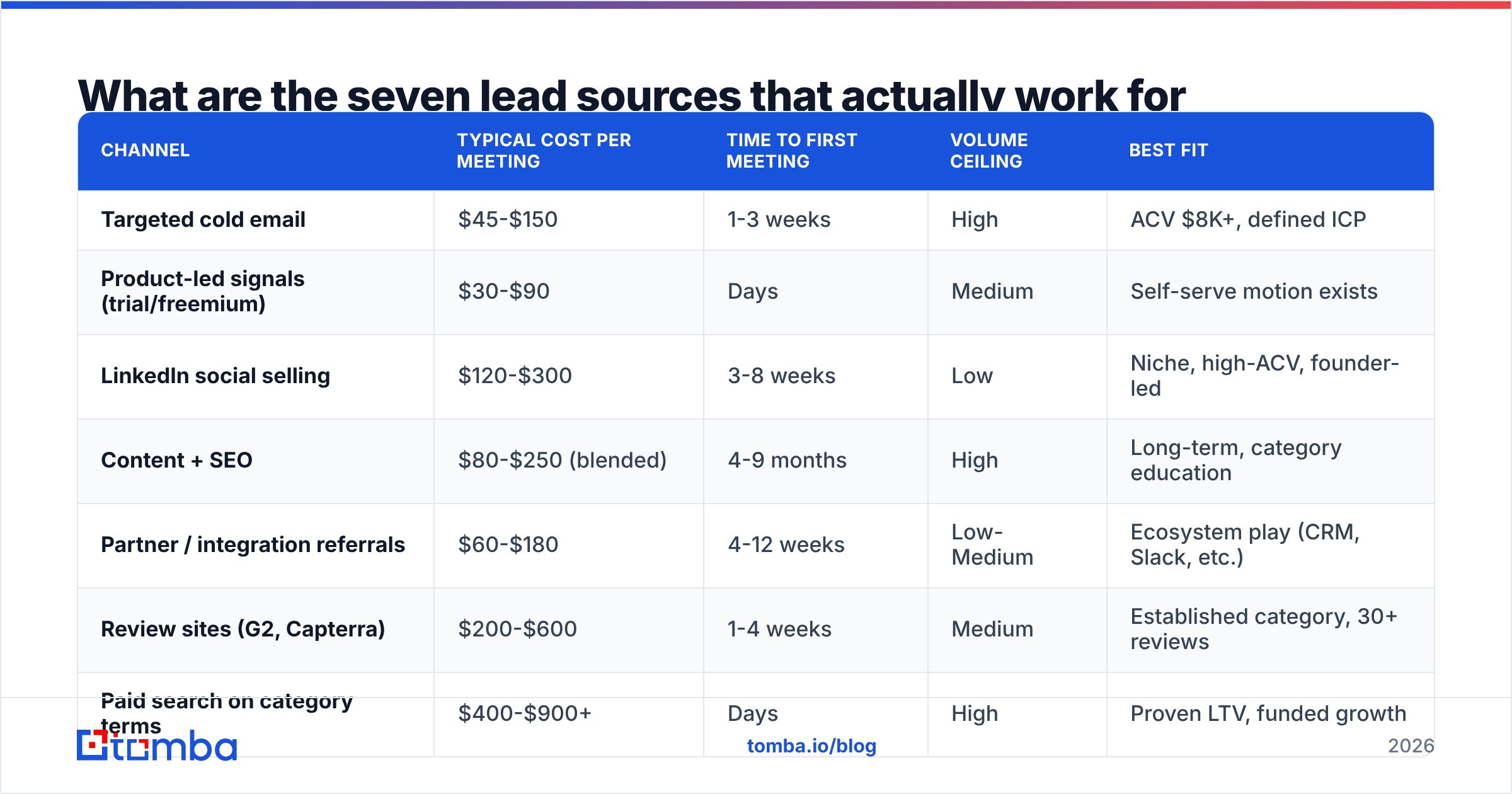Select Review sites (G2, Capterra) label

point(243,630)
